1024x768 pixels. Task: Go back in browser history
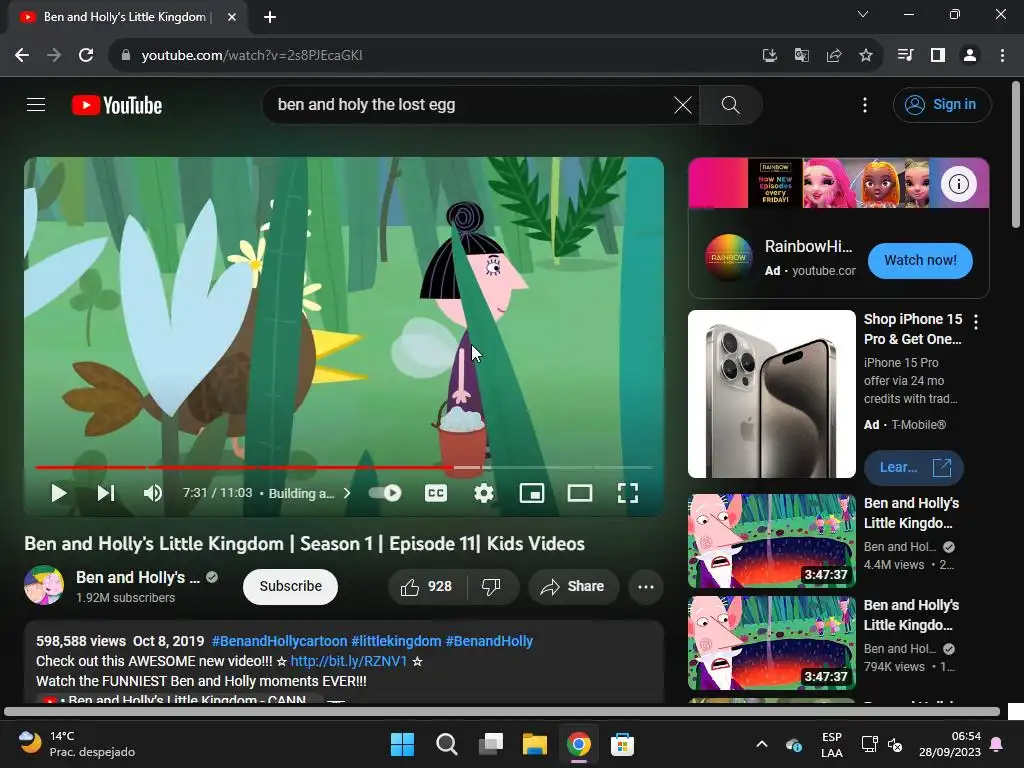click(x=22, y=56)
